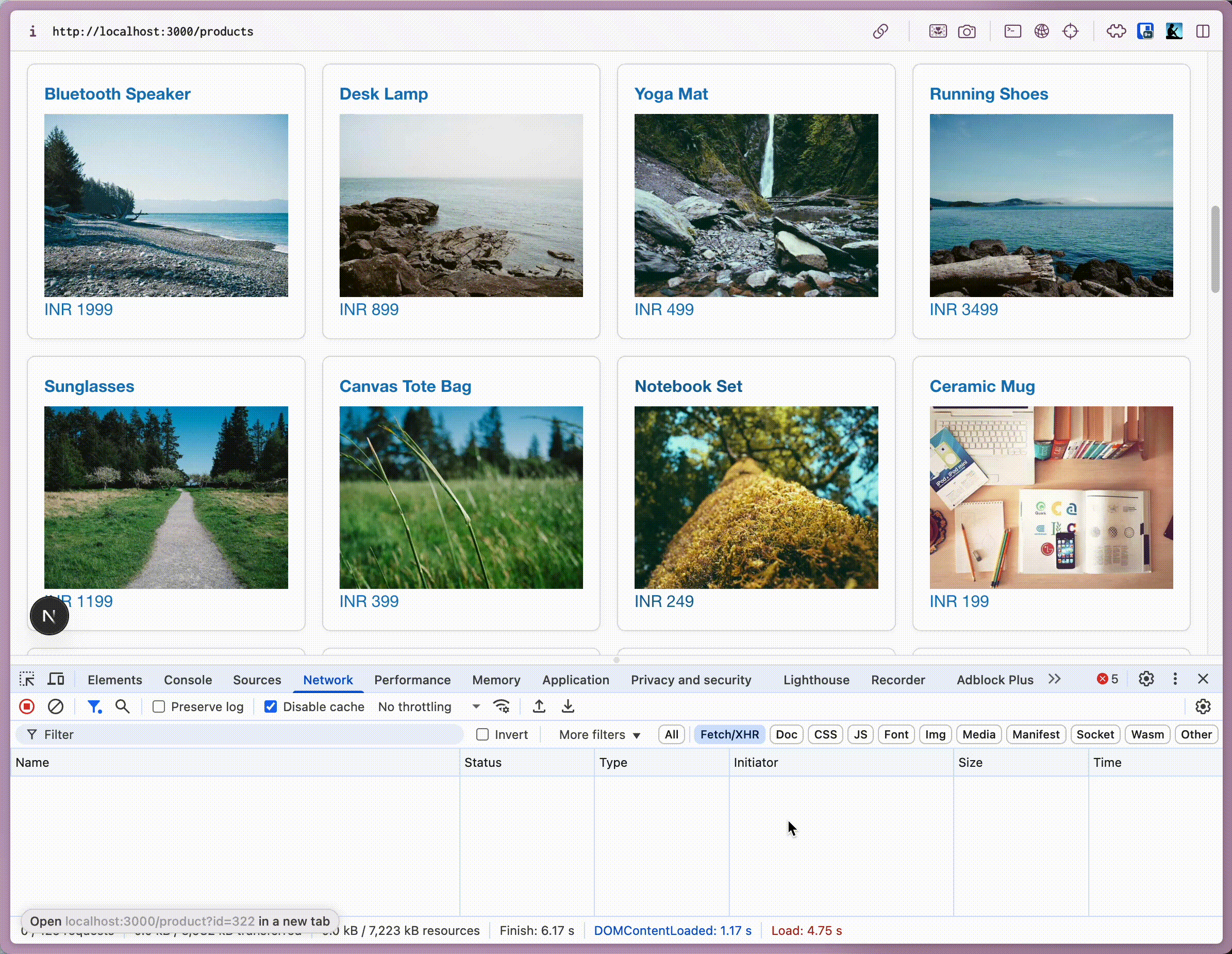This screenshot has width=1232, height=954.
Task: Enable the Preserve log checkbox
Action: (x=160, y=706)
